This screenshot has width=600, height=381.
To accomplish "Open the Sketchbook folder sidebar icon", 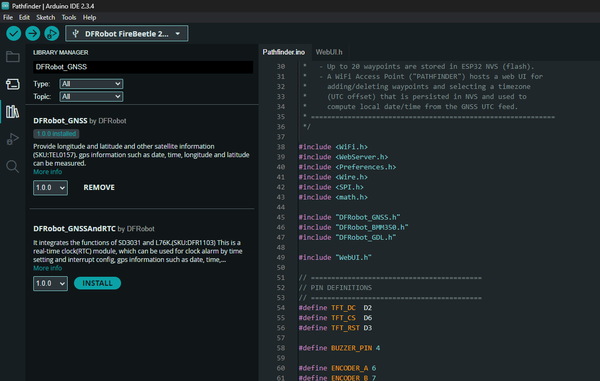I will [x=13, y=57].
